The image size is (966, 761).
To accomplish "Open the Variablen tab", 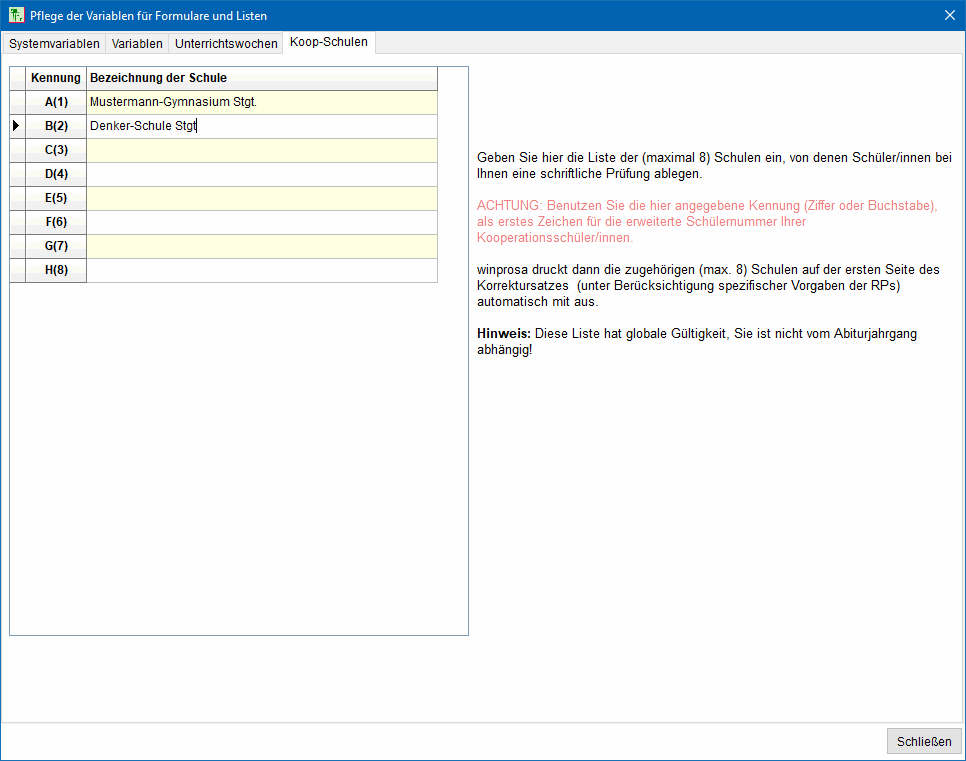I will click(x=137, y=44).
